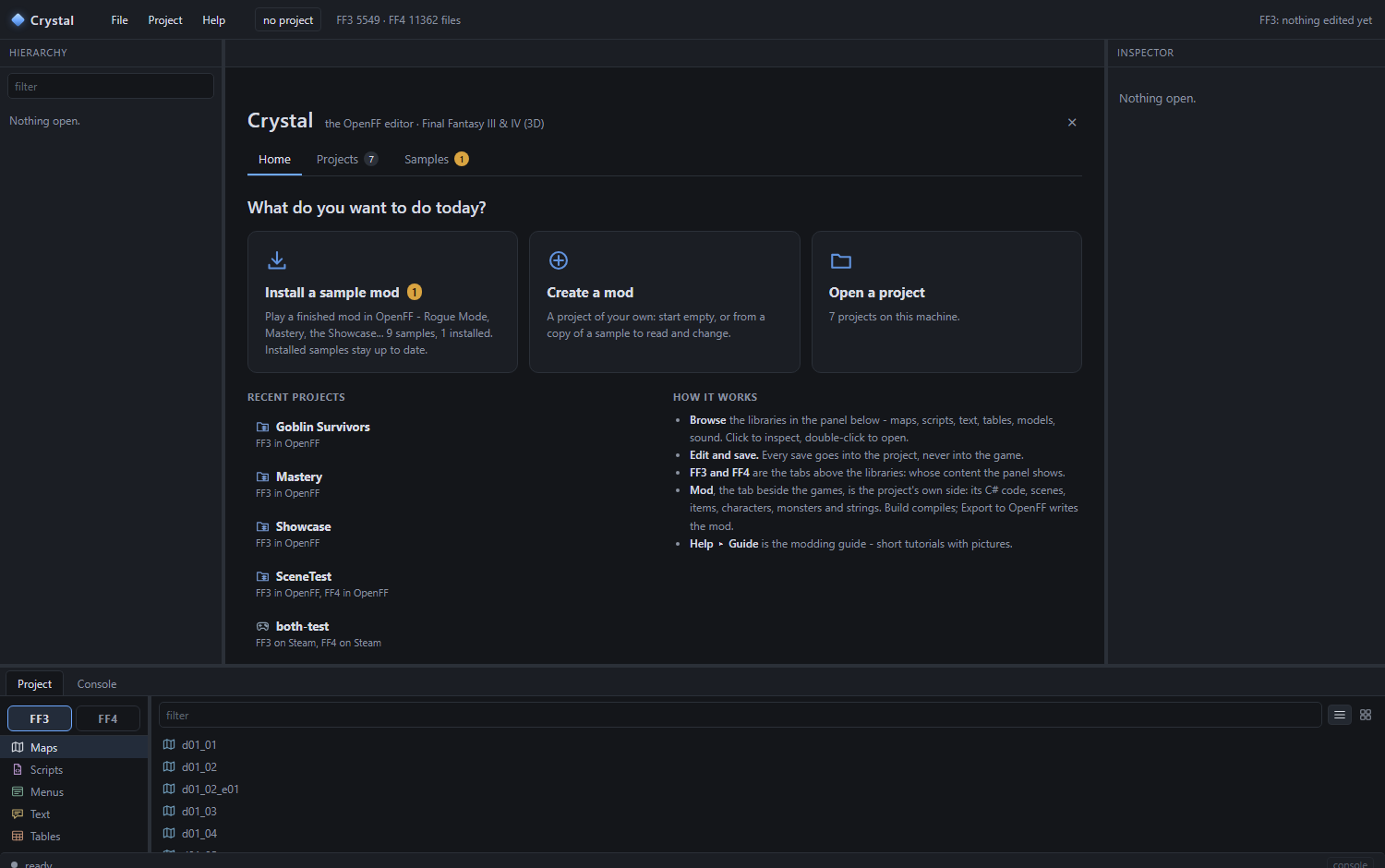Click the gamepad icon beside both-test
The height and width of the screenshot is (868, 1385).
263,626
